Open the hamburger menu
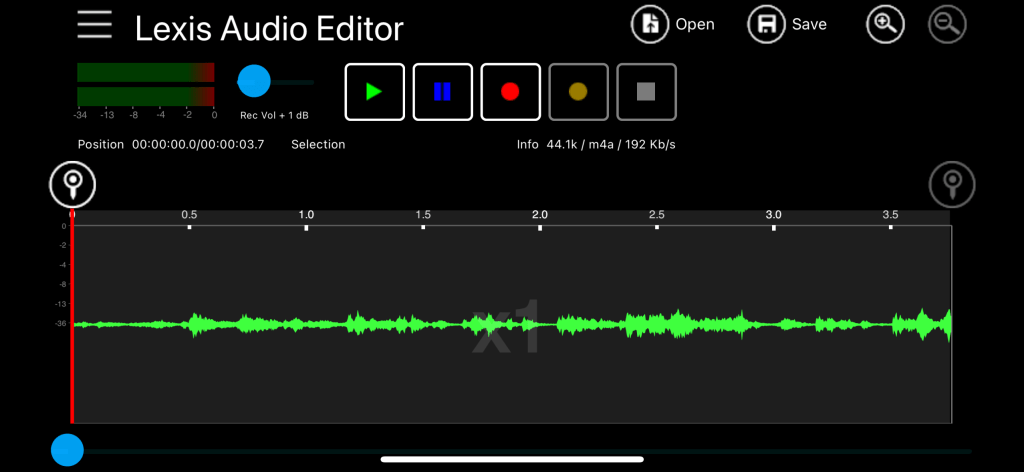 pos(95,24)
